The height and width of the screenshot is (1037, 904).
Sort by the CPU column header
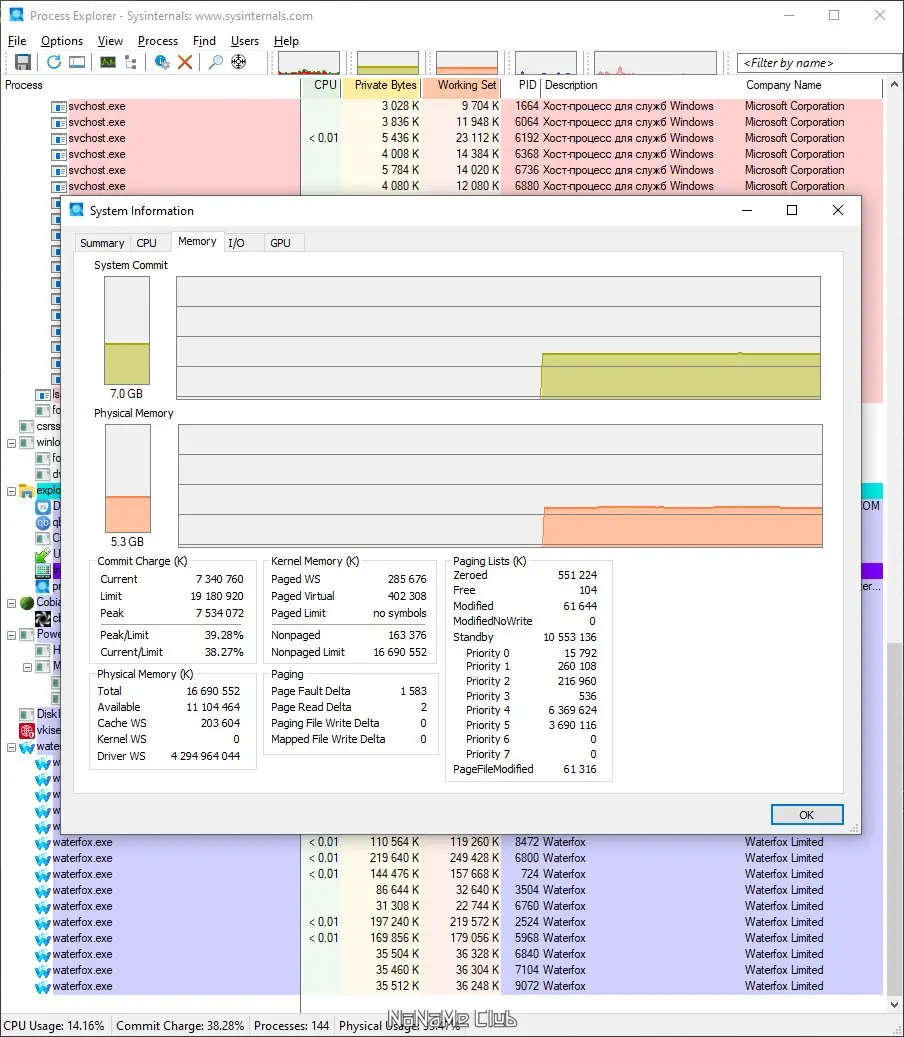click(321, 85)
